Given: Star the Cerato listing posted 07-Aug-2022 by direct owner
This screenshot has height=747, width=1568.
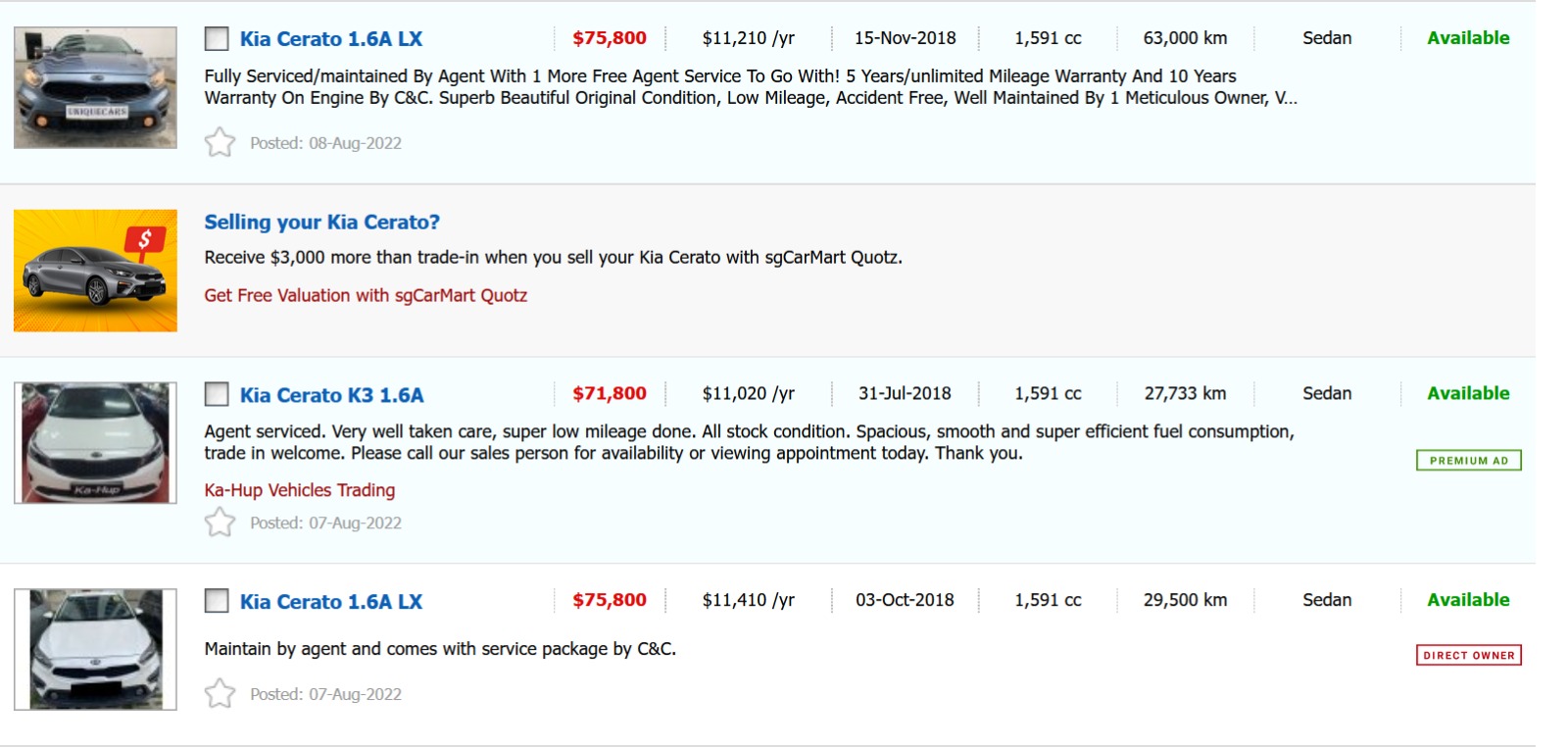Looking at the screenshot, I should tap(220, 694).
